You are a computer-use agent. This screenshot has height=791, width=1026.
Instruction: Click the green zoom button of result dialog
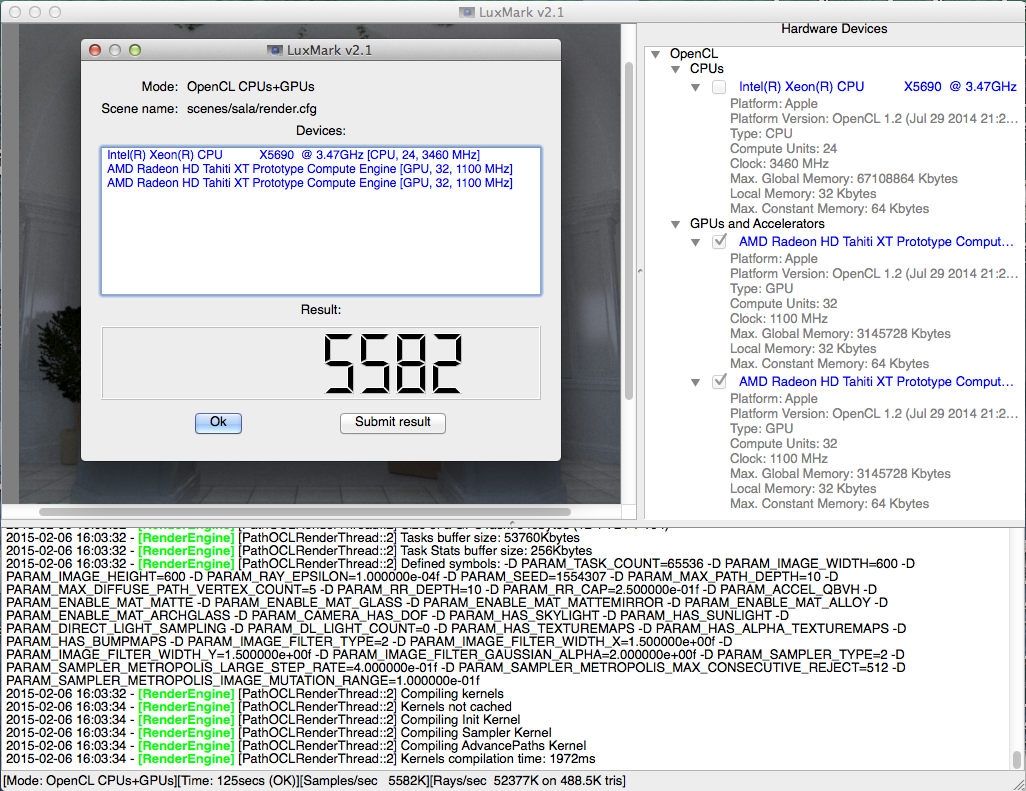(135, 50)
